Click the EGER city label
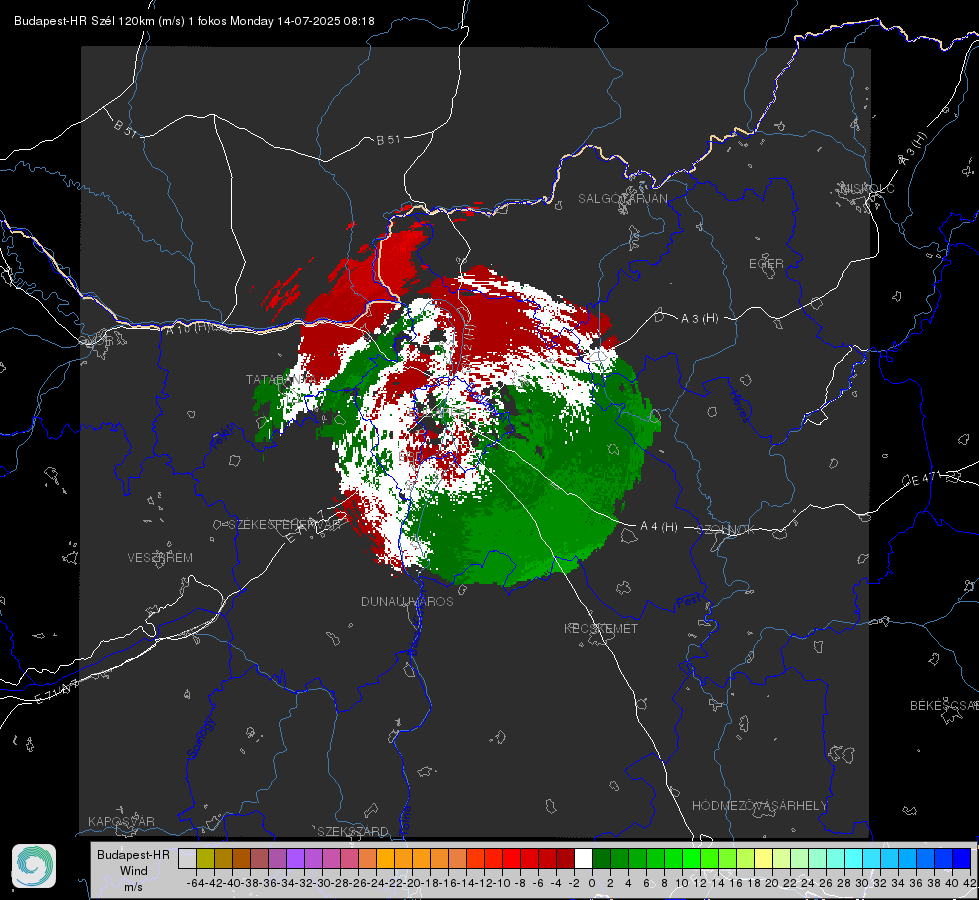The height and width of the screenshot is (900, 979). 766,264
